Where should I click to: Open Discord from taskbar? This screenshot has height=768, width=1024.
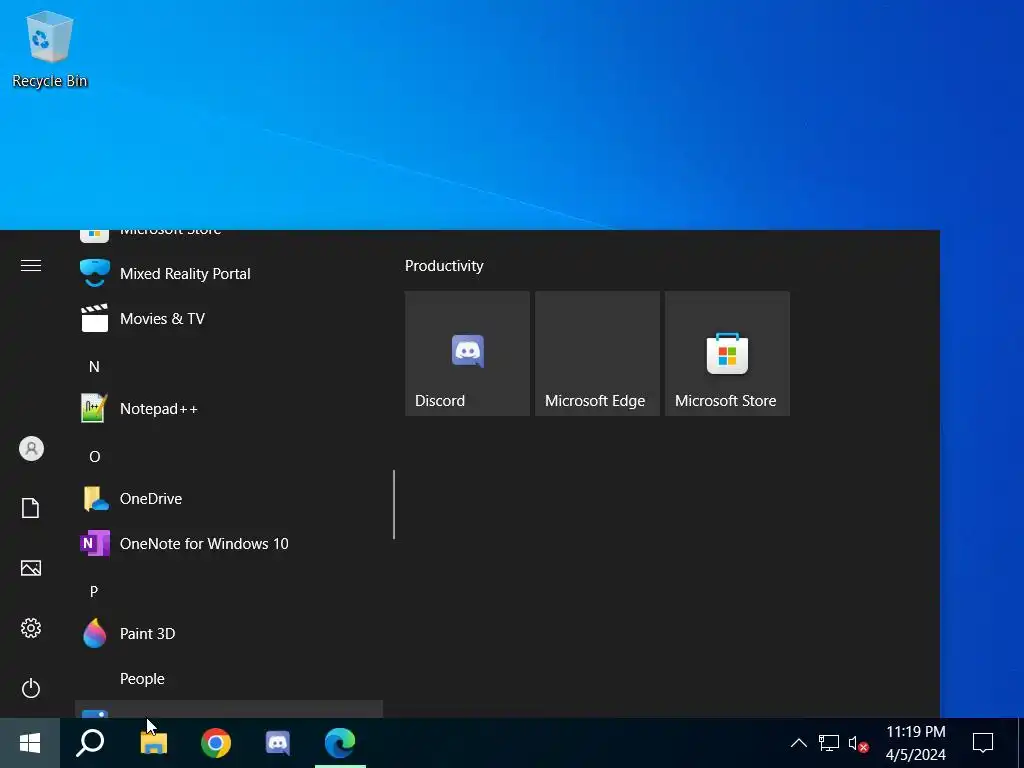point(278,743)
